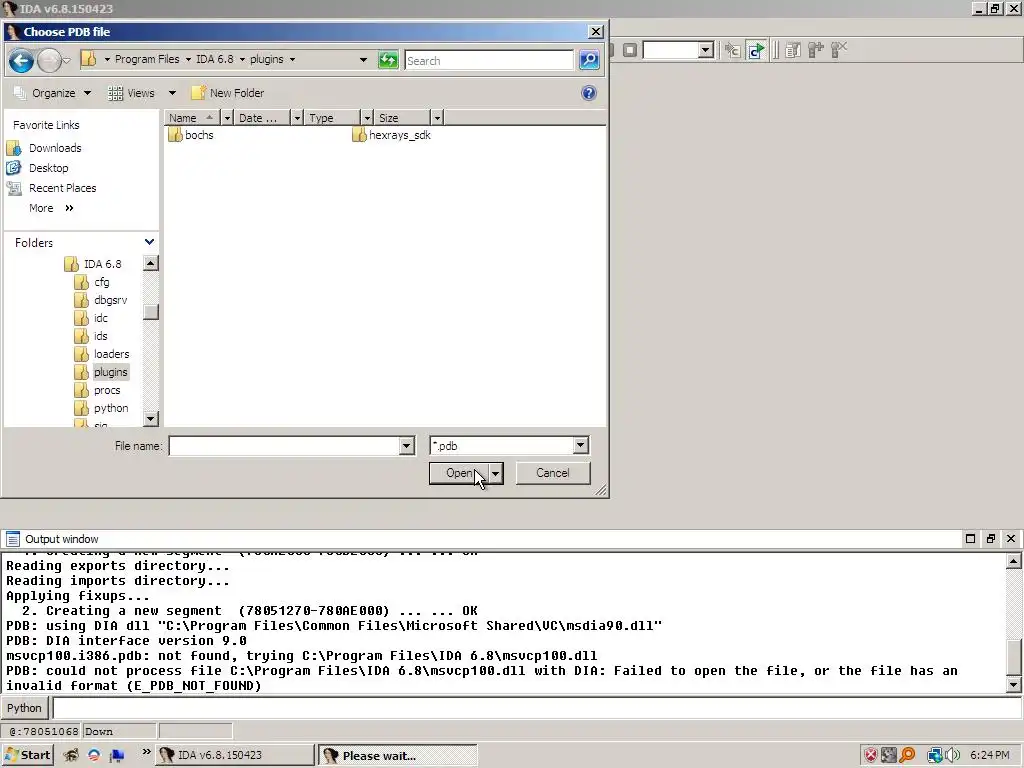The width and height of the screenshot is (1024, 768).
Task: Float the Output window with restore icon
Action: coord(991,539)
